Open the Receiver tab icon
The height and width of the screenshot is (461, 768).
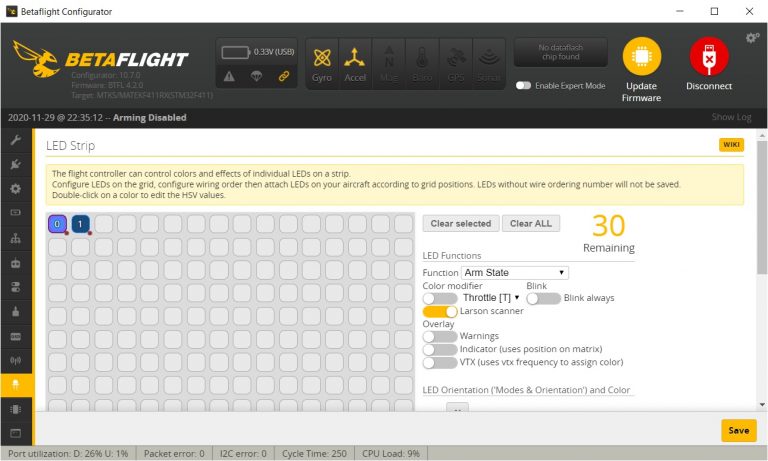pos(16,263)
